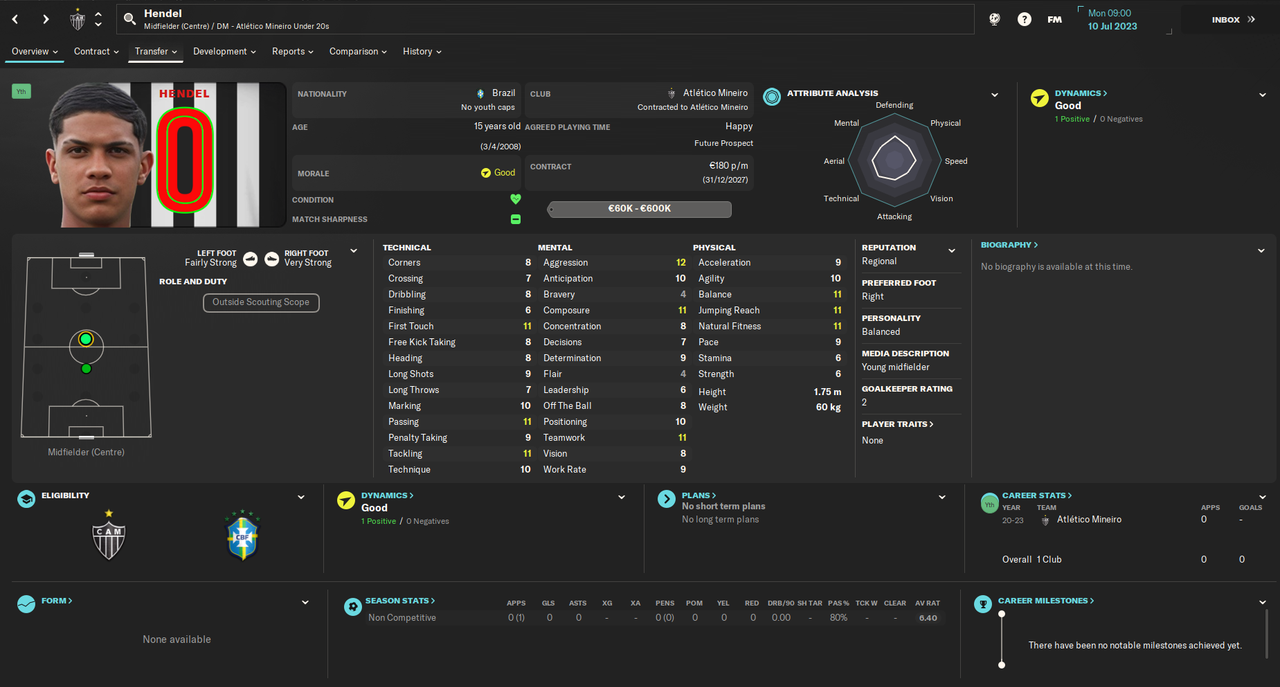Open the Comparison tab
Image resolution: width=1280 pixels, height=687 pixels.
tap(359, 51)
